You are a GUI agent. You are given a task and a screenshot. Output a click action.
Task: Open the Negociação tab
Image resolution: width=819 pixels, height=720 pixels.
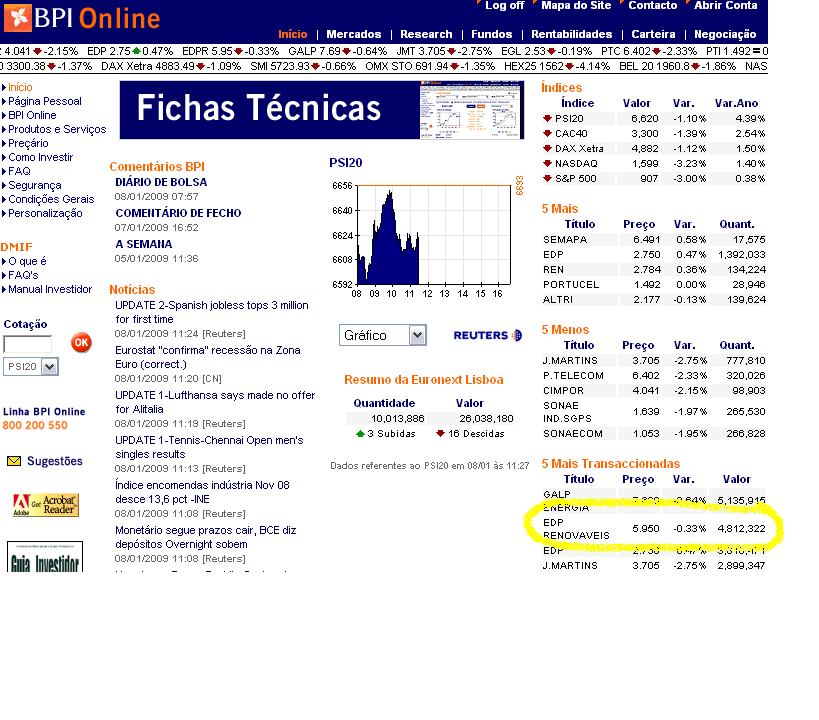coord(725,34)
